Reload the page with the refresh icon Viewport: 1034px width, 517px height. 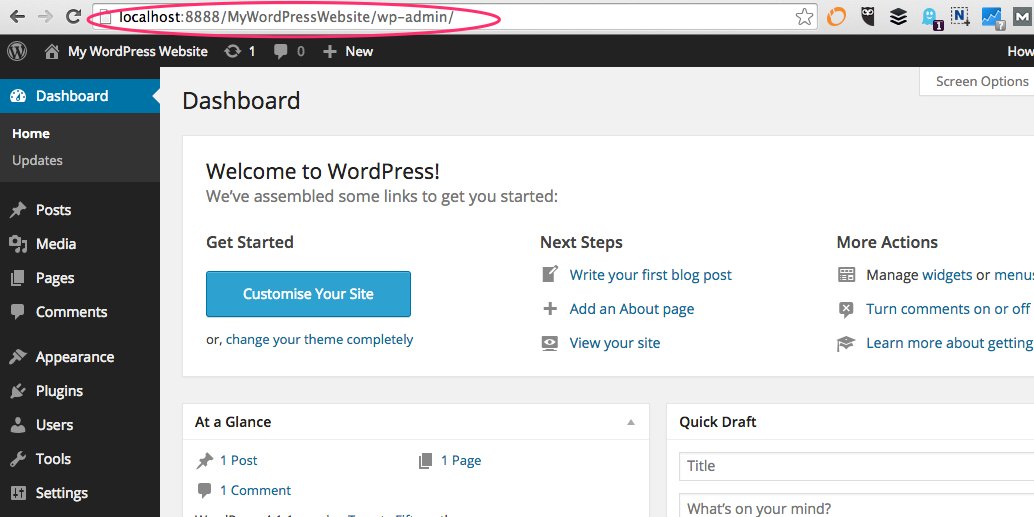click(74, 16)
